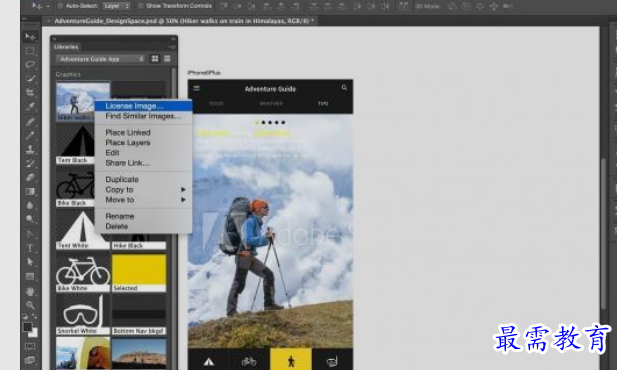
Task: Select the Pen tool
Action: [x=30, y=235]
